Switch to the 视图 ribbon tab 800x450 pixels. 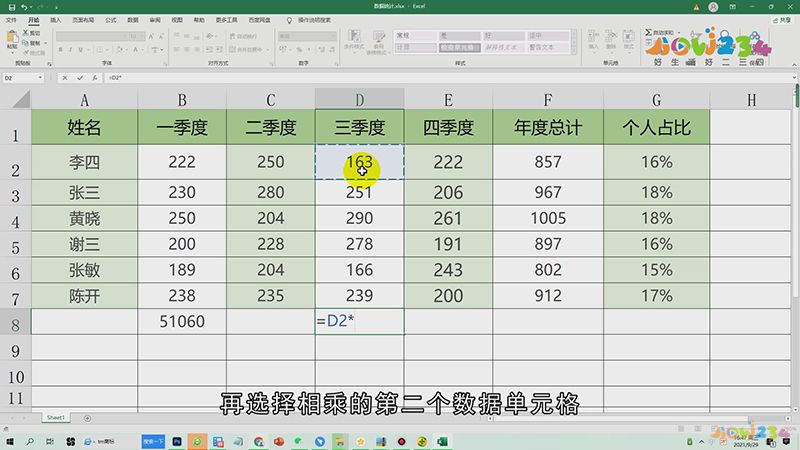[177, 20]
